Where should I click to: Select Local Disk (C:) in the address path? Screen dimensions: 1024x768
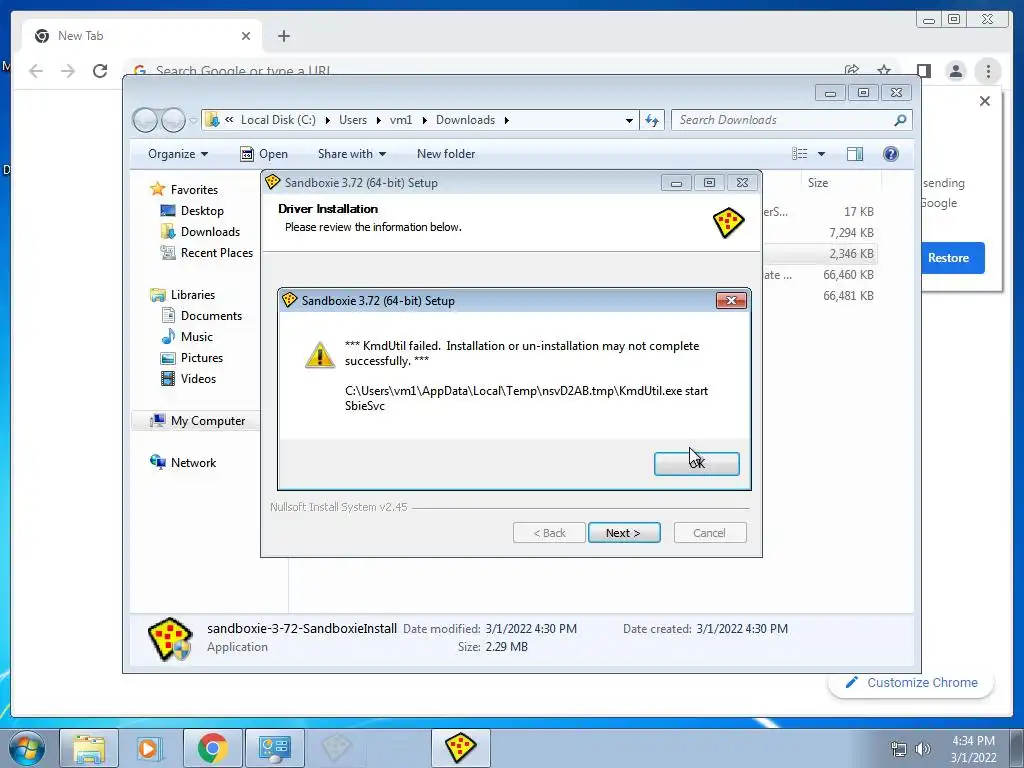click(278, 120)
